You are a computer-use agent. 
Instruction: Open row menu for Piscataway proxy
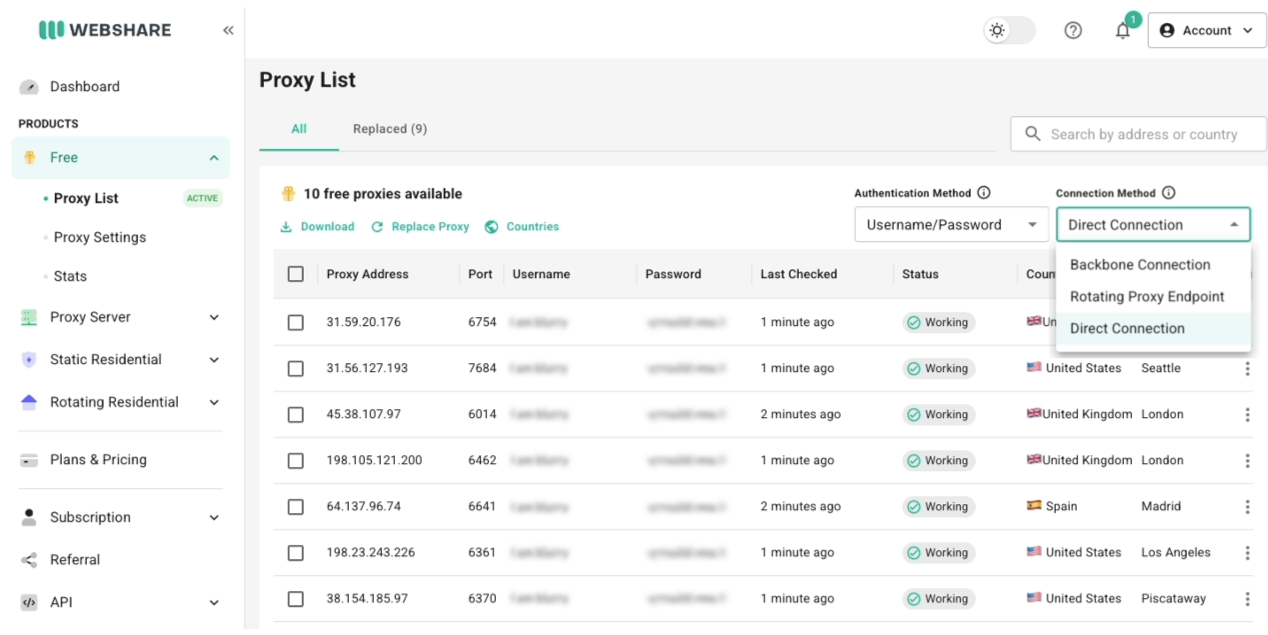(1247, 598)
